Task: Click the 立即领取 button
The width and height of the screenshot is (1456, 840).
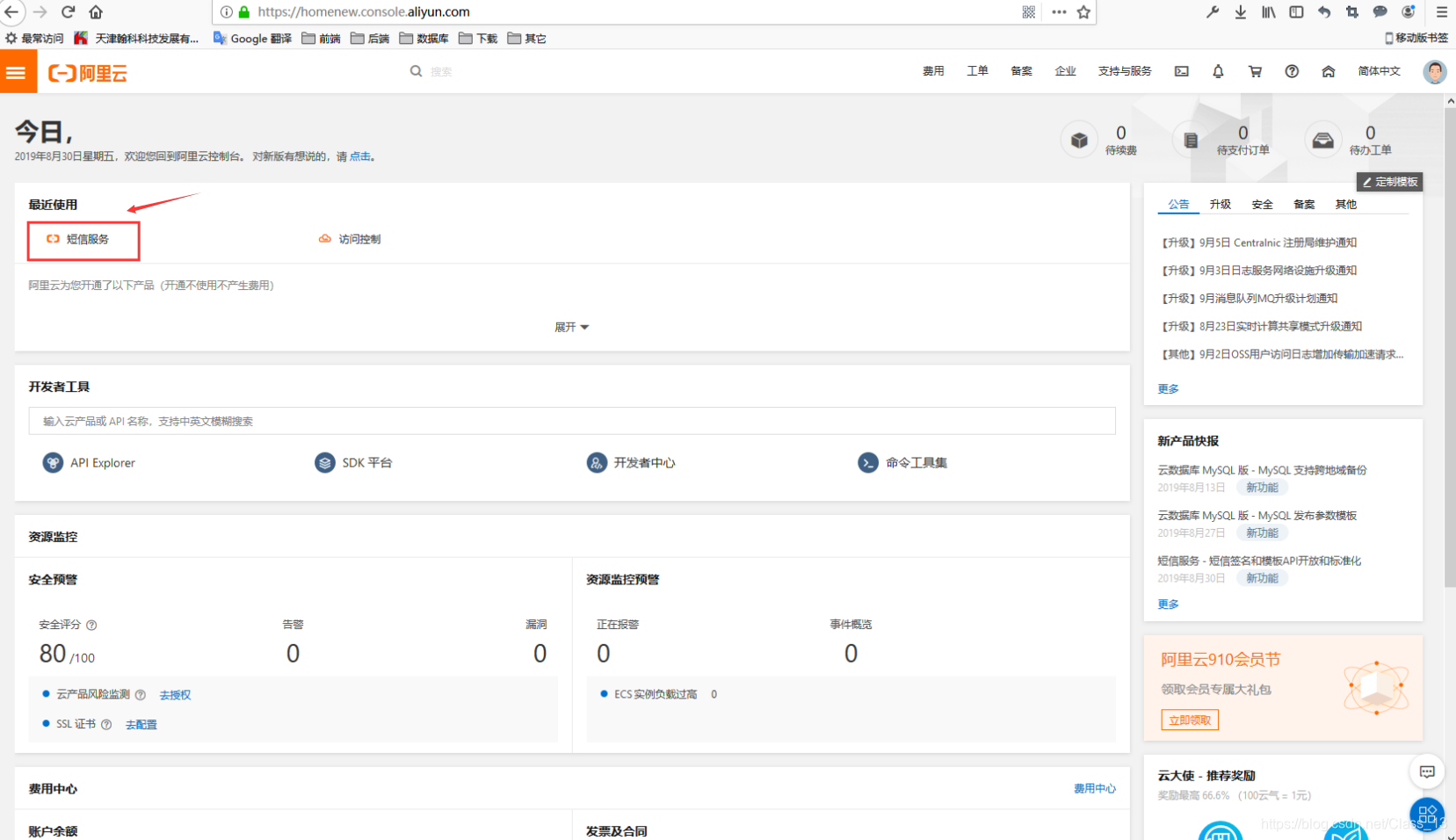Action: pos(1190,721)
